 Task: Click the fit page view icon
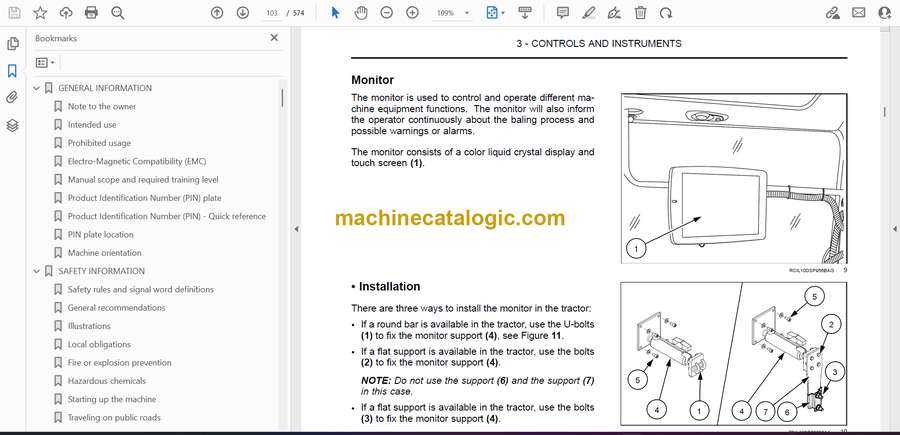492,13
